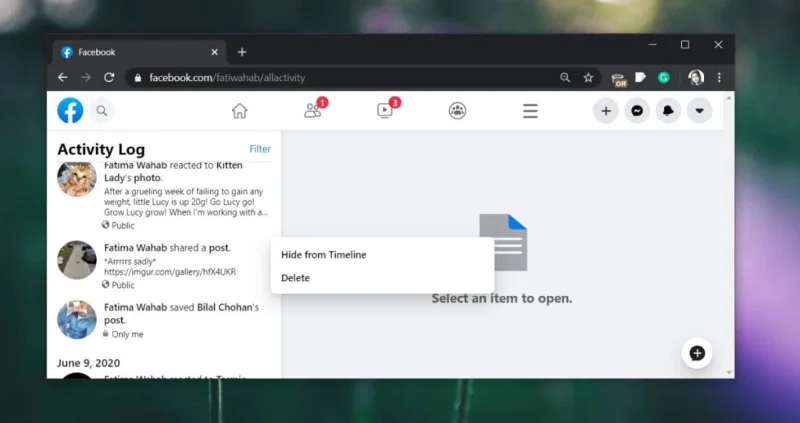Image resolution: width=800 pixels, height=423 pixels.
Task: Click the Create plus button in navbar
Action: tap(606, 111)
